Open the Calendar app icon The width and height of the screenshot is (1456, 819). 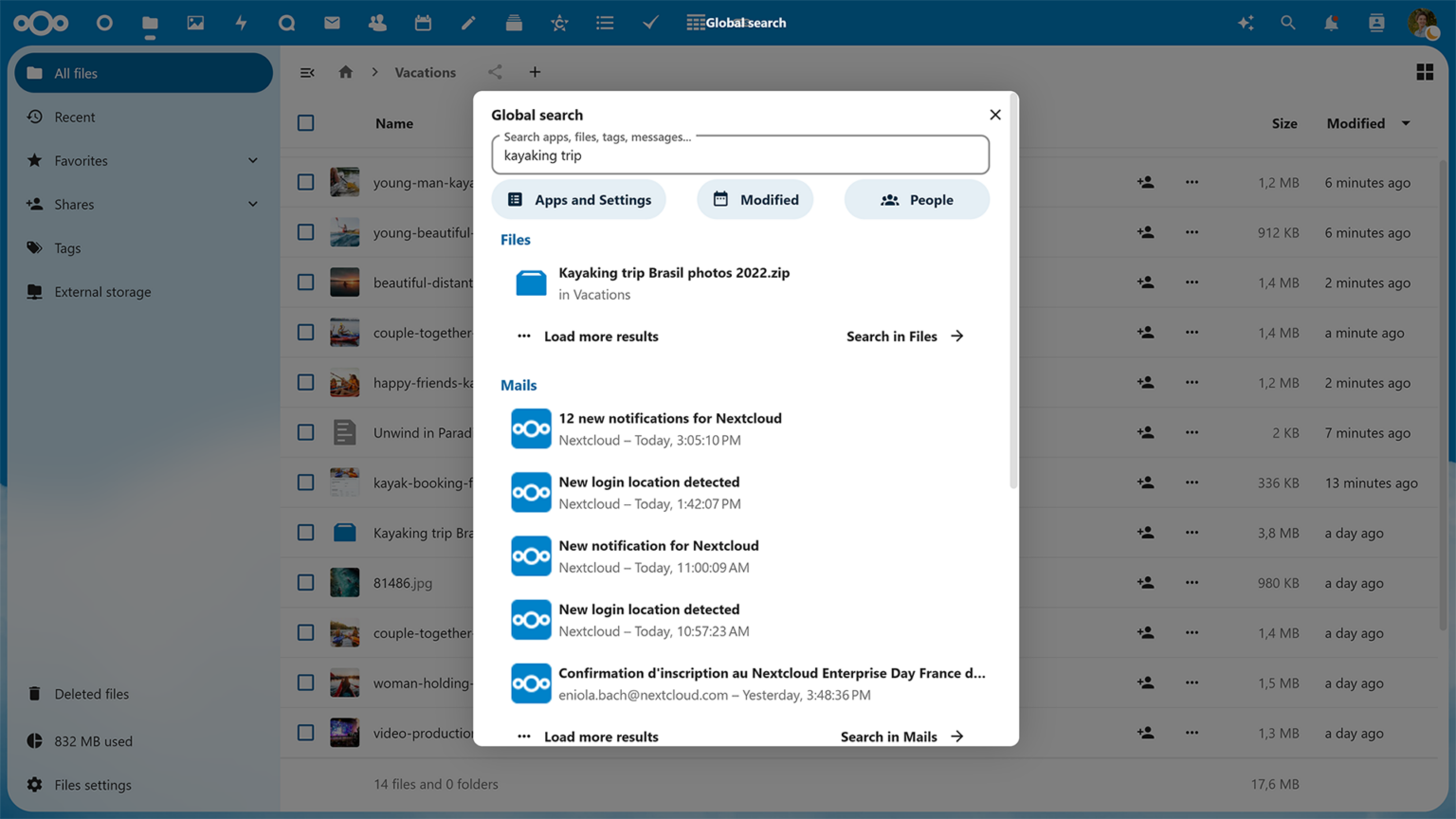(423, 23)
